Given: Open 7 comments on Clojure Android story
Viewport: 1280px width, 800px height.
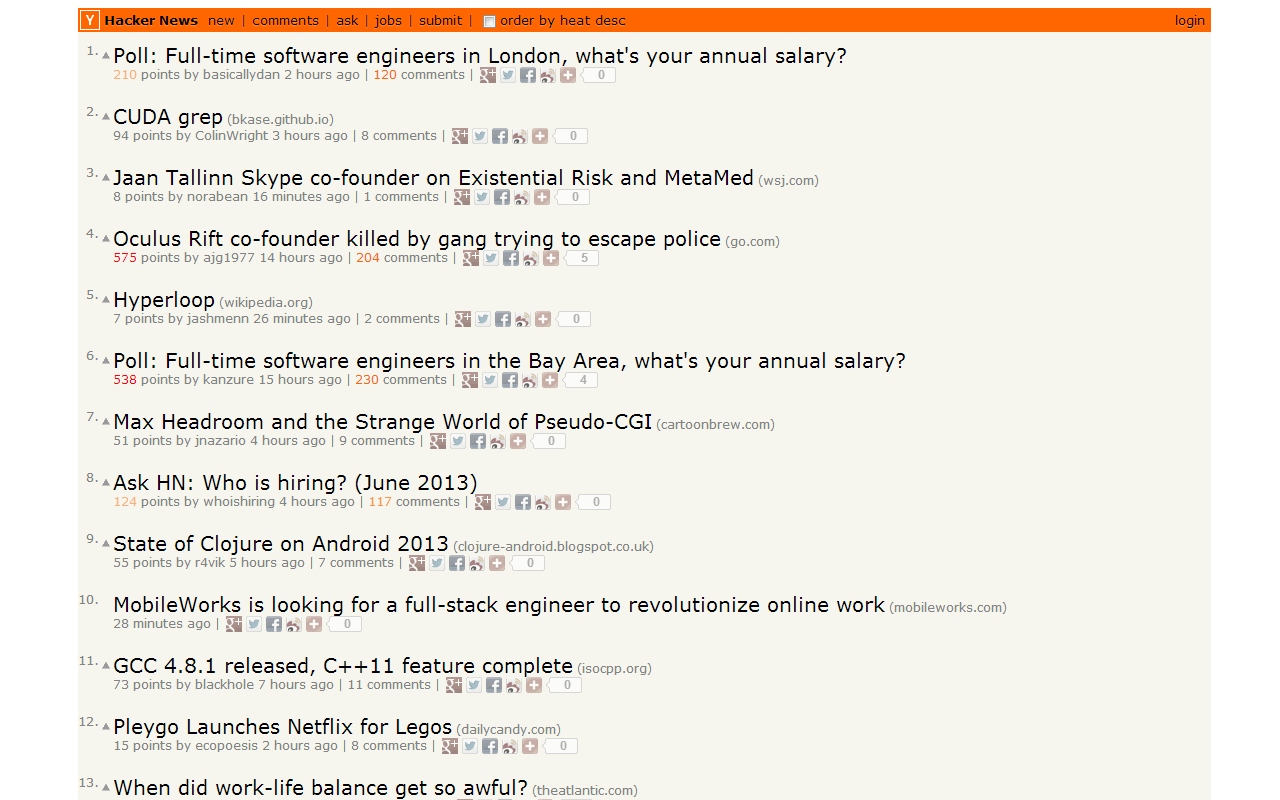Looking at the screenshot, I should (x=356, y=563).
